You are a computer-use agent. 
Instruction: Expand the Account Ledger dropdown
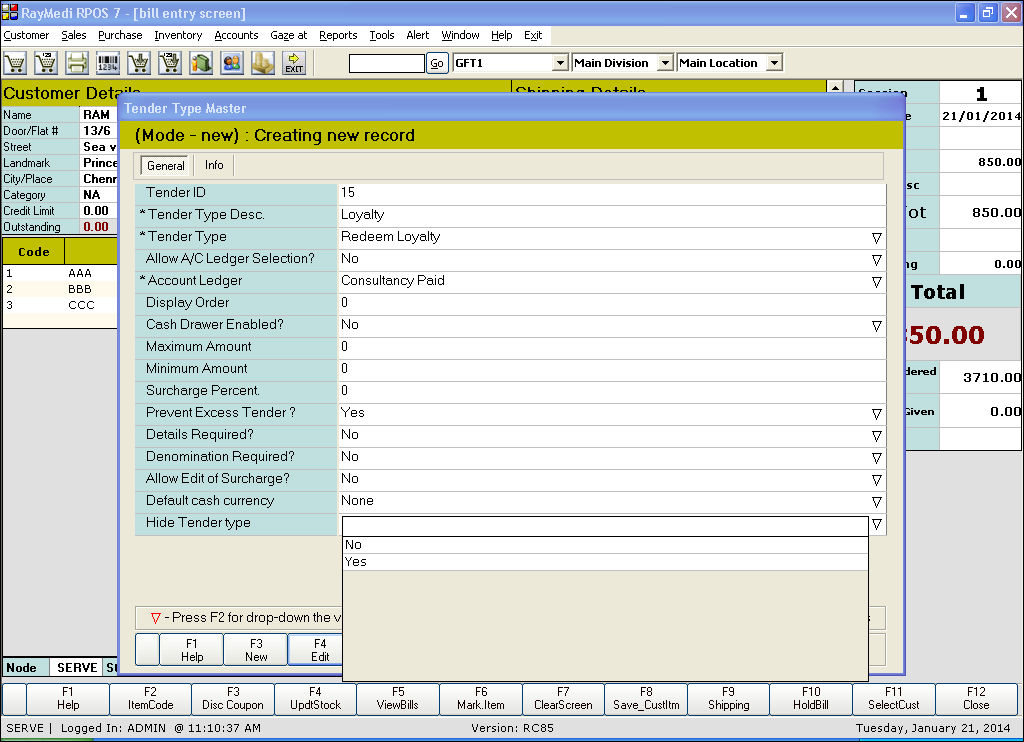[x=876, y=281]
